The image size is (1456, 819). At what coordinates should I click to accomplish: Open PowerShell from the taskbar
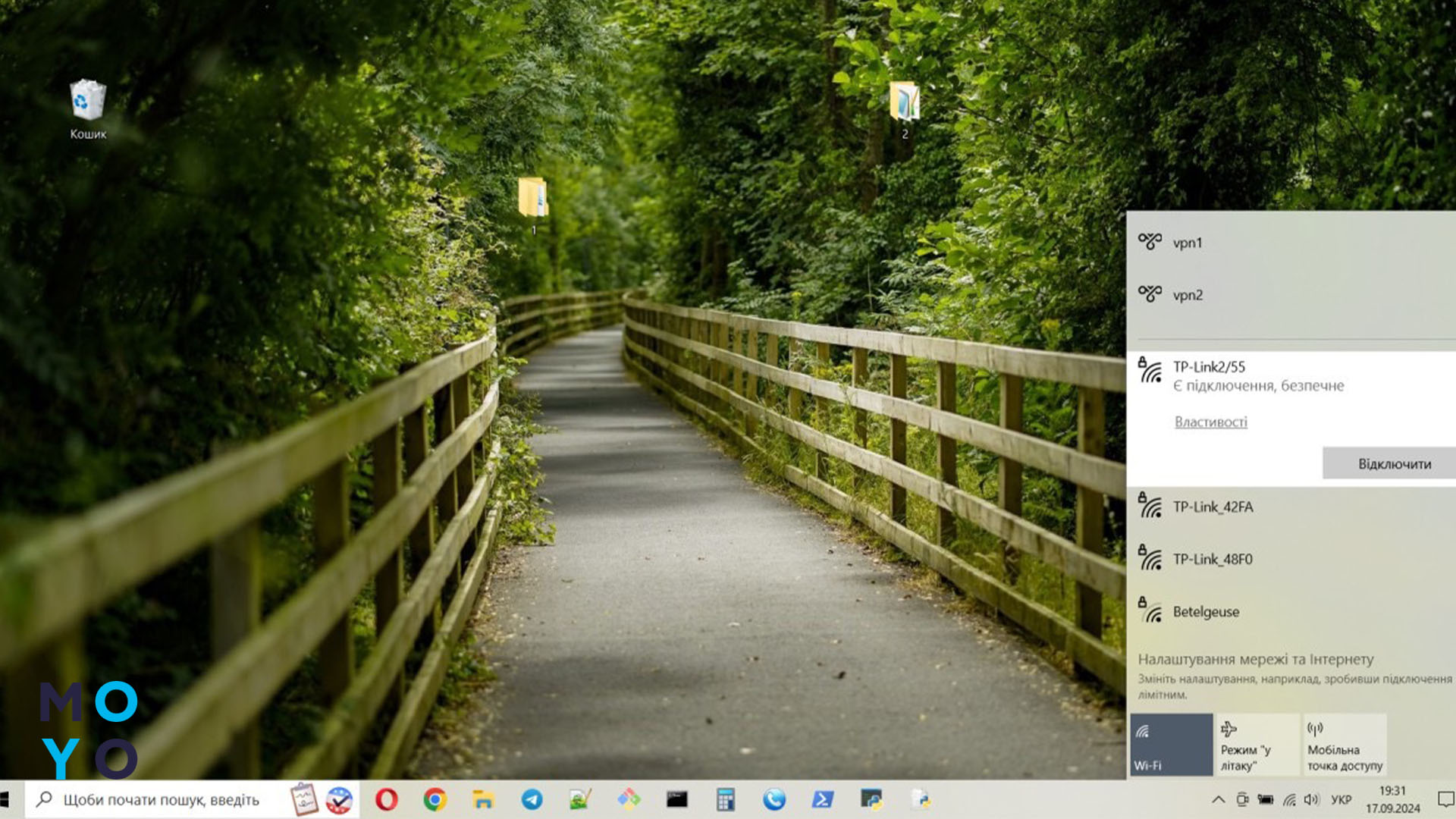pos(823,799)
